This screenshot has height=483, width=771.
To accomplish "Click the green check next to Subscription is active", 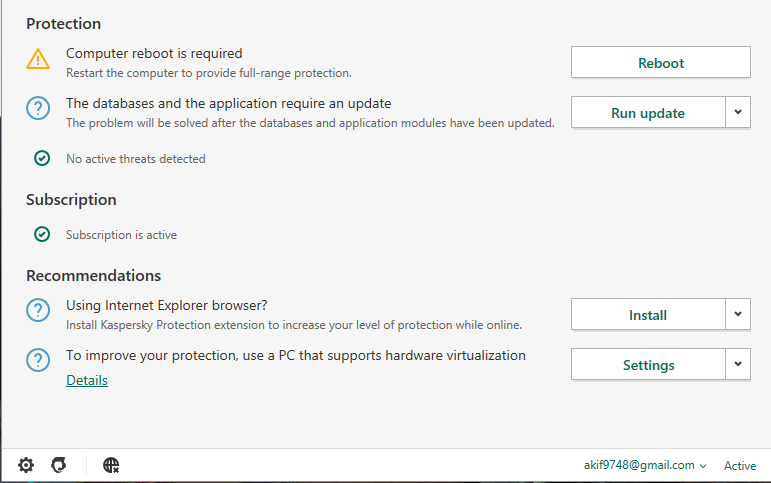I will pos(42,235).
